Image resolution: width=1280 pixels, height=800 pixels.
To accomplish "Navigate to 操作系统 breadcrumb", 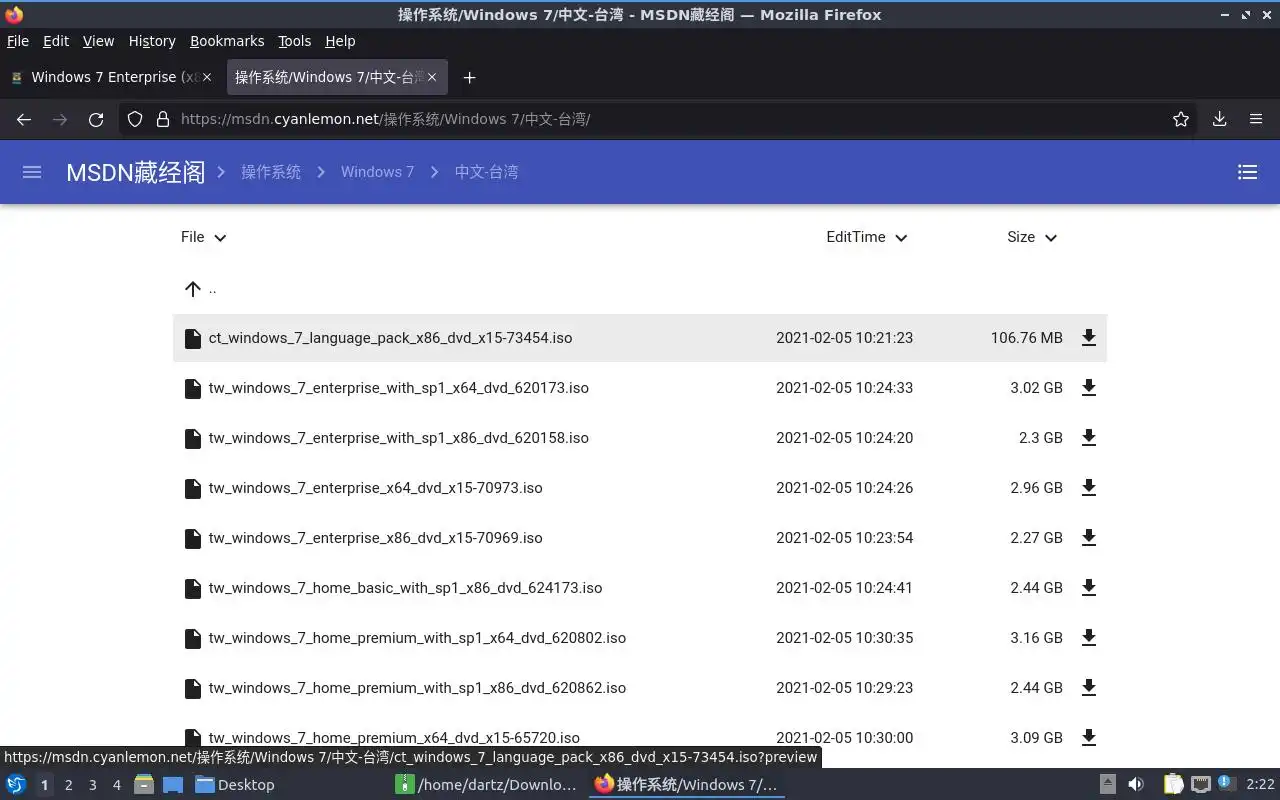I will (271, 172).
